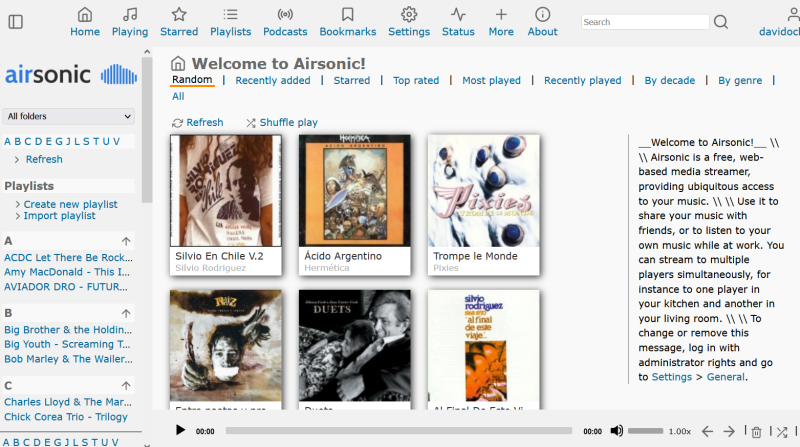Viewport: 800px width, 447px height.
Task: Open the General link in welcome message
Action: coord(725,377)
